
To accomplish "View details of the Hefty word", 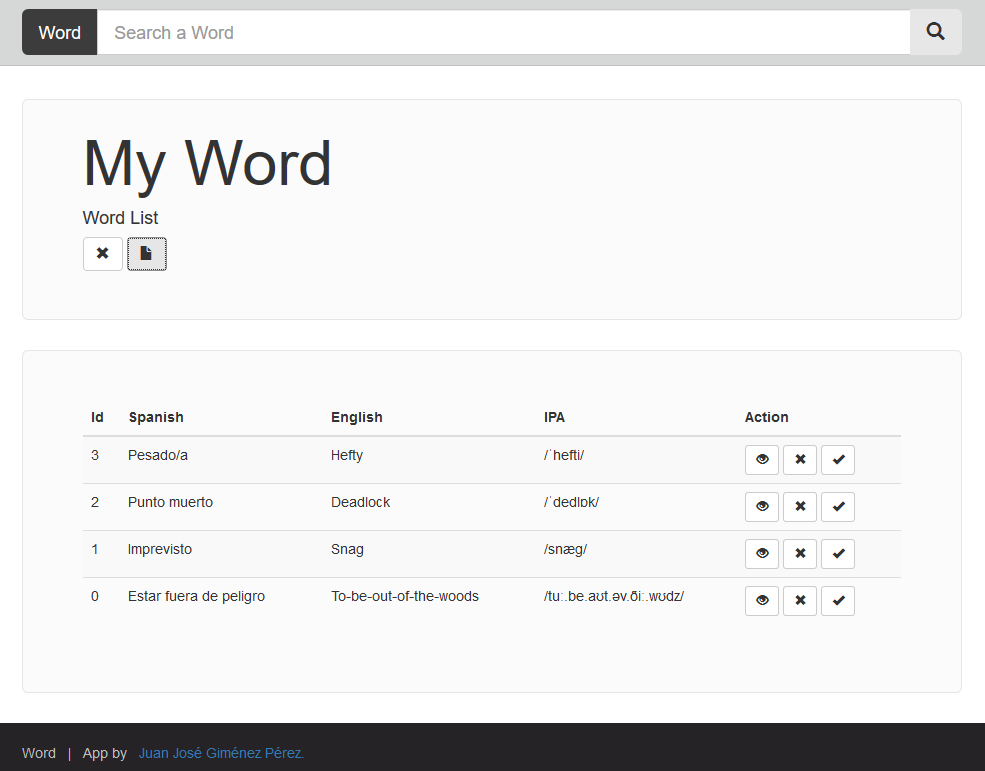I will click(761, 460).
